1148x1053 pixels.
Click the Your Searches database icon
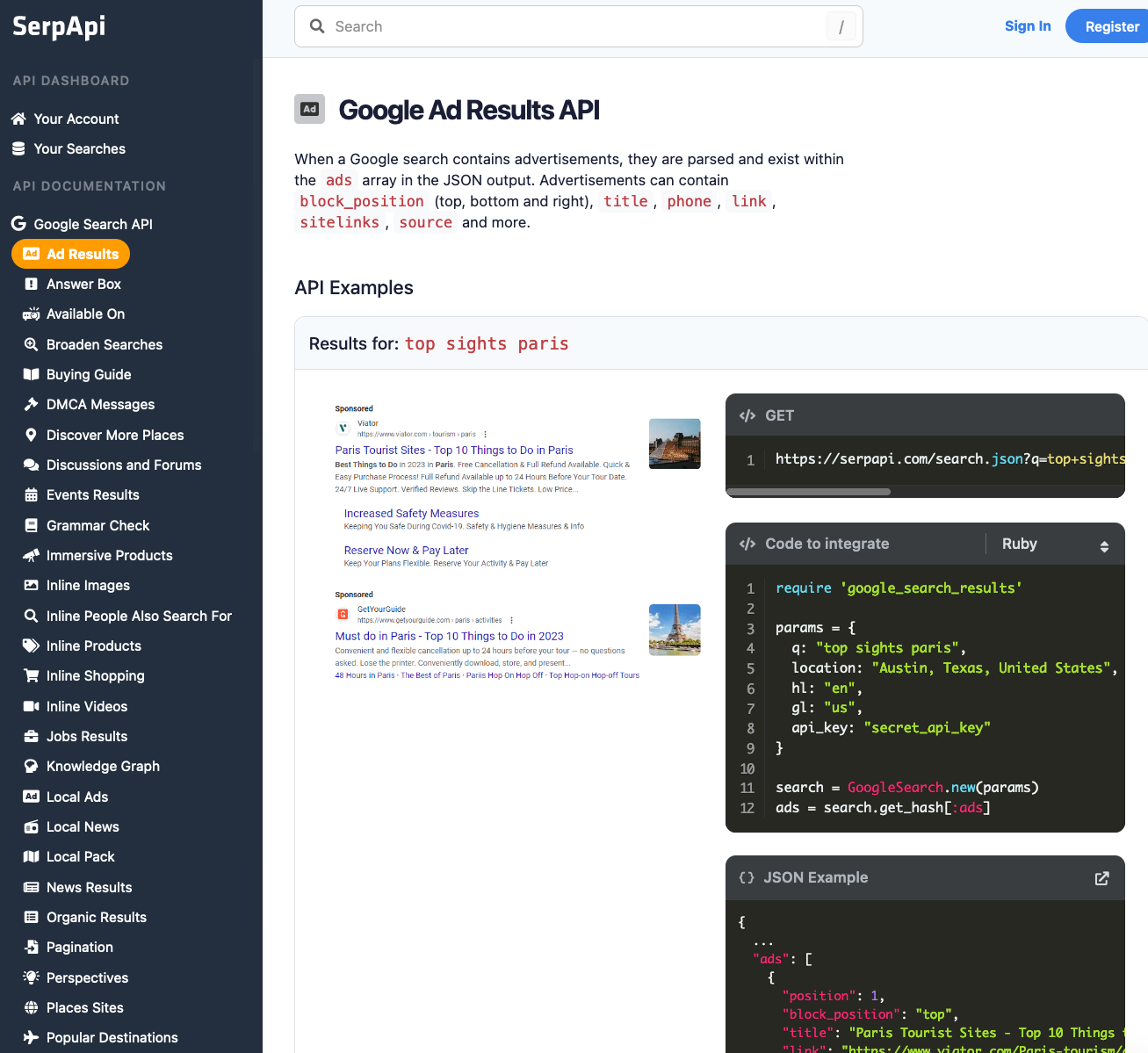click(x=18, y=148)
